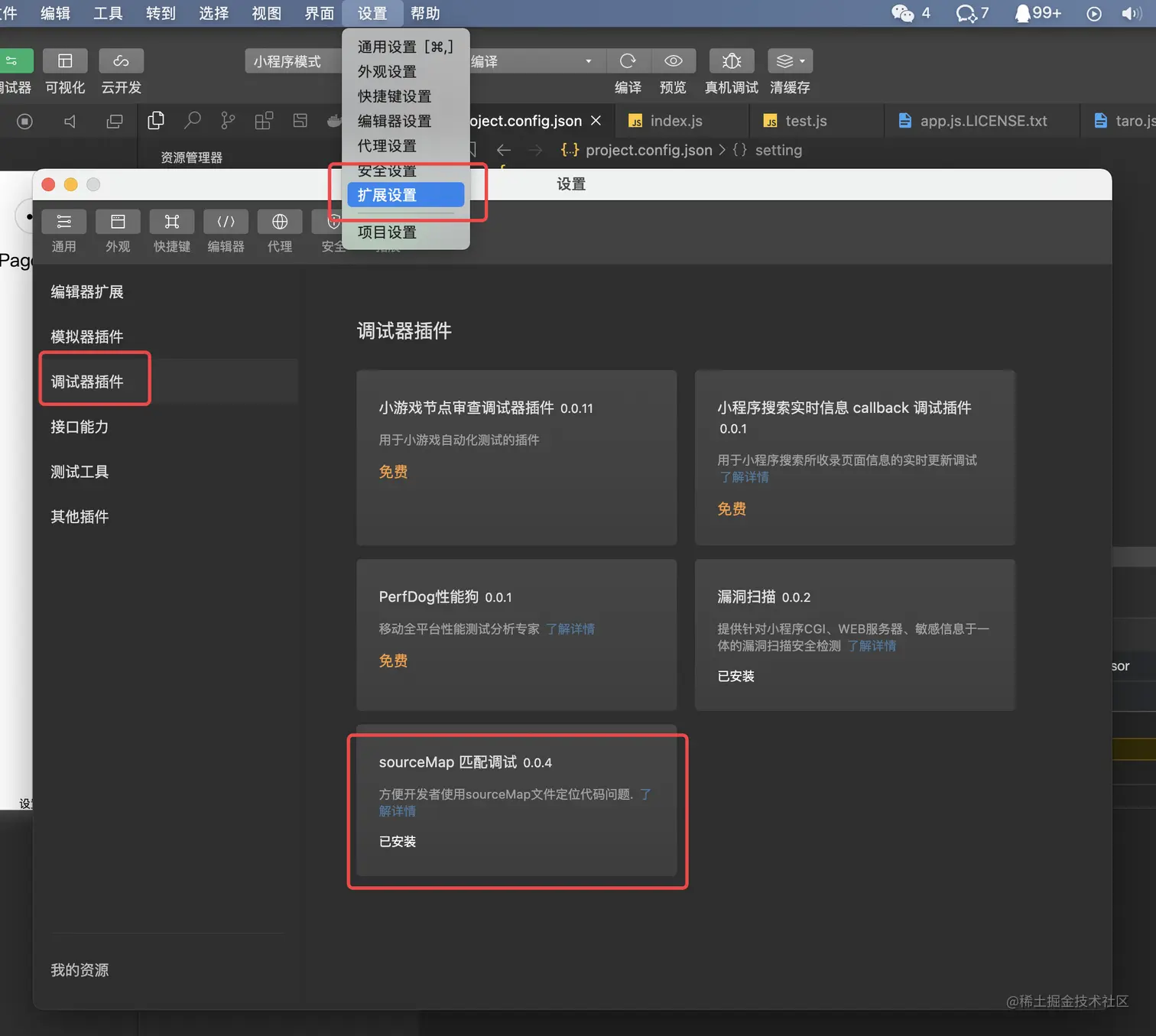1156x1036 pixels.
Task: Open the 界面 menu in the menu bar
Action: (320, 14)
